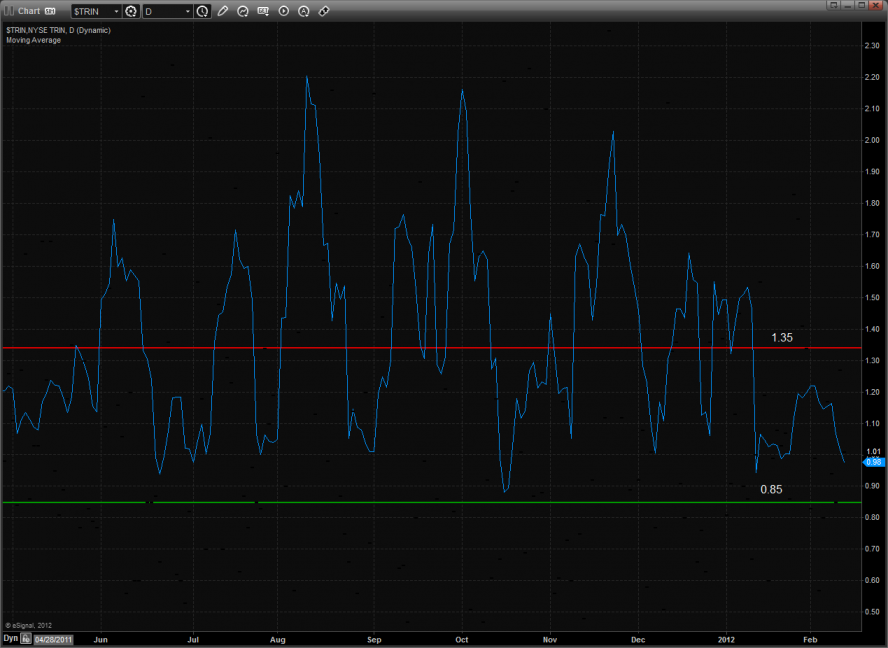Image resolution: width=888 pixels, height=648 pixels.
Task: Click the Aug label on time axis
Action: (278, 640)
